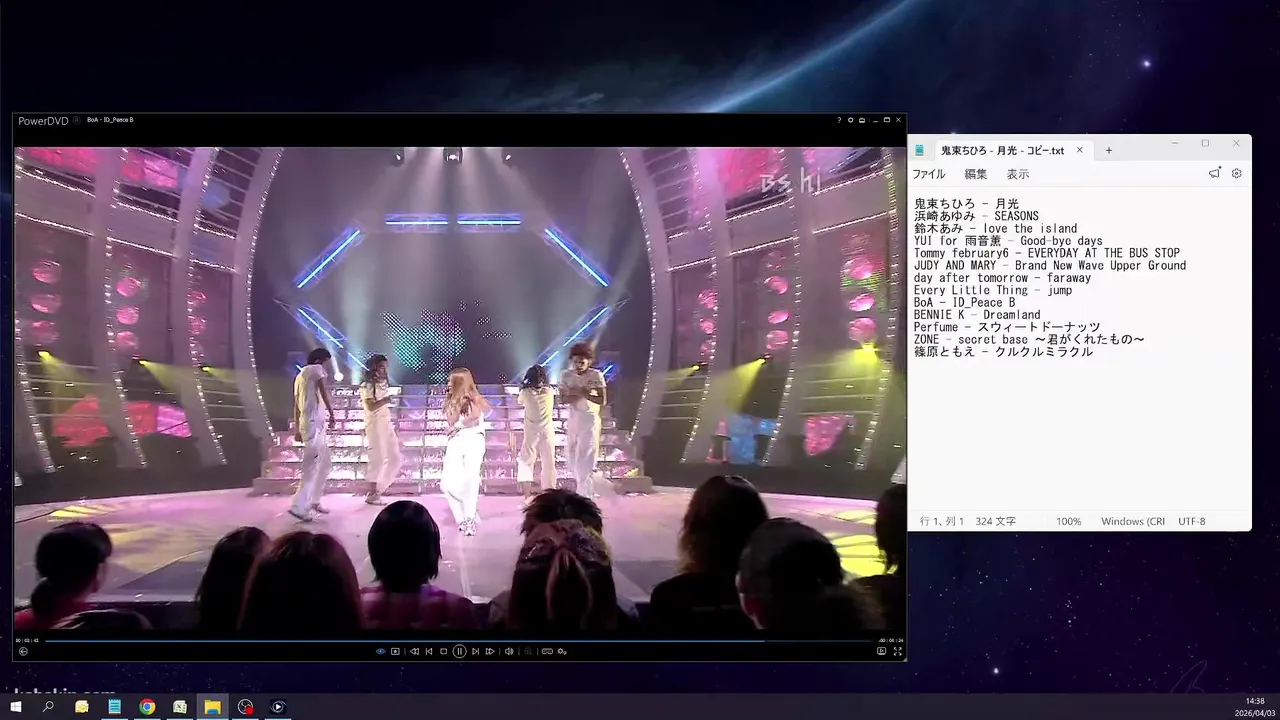Click line 'Every Little Thing - jump'
Viewport: 1280px width, 720px height.
pos(993,290)
